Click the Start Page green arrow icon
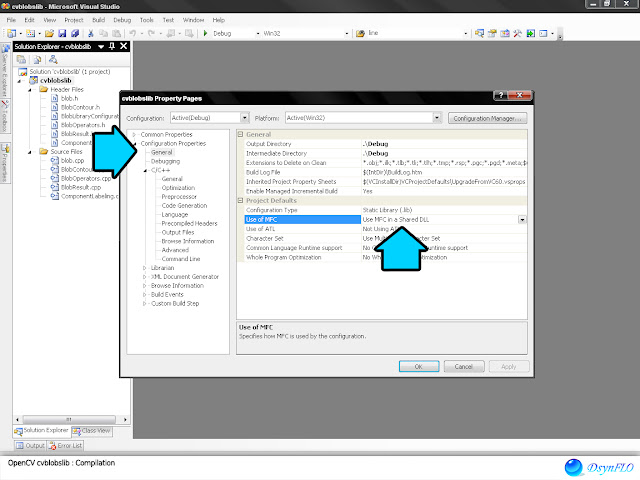The height and width of the screenshot is (480, 640). point(530,33)
